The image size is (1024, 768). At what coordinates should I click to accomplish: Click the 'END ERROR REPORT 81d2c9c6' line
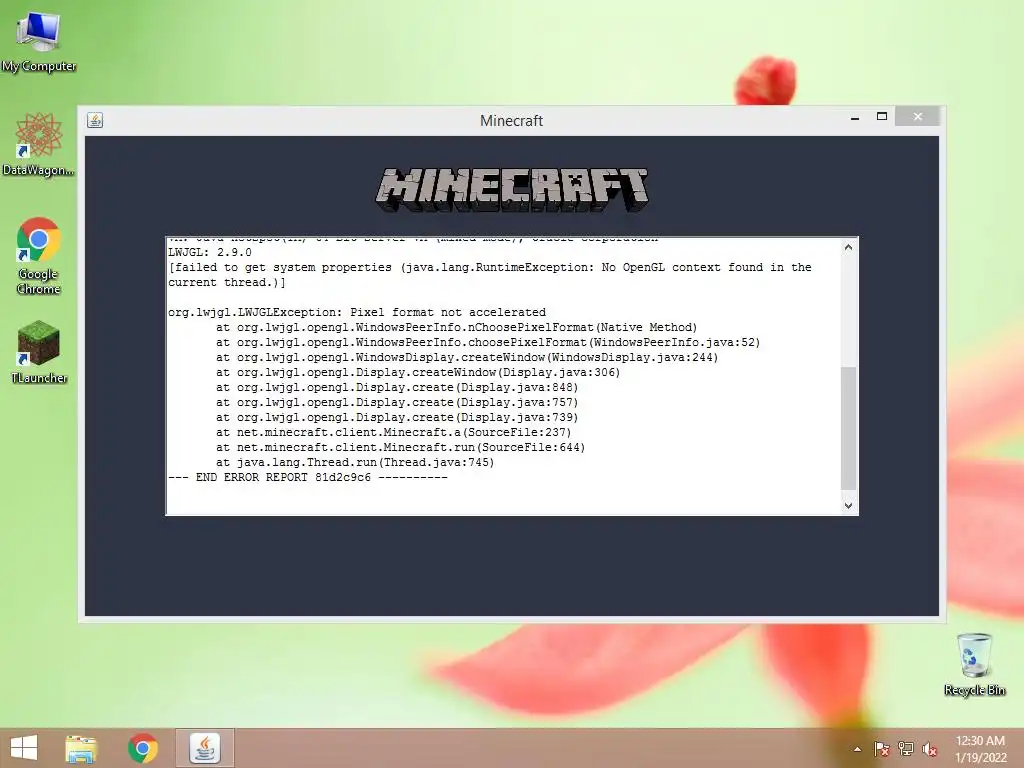(308, 477)
